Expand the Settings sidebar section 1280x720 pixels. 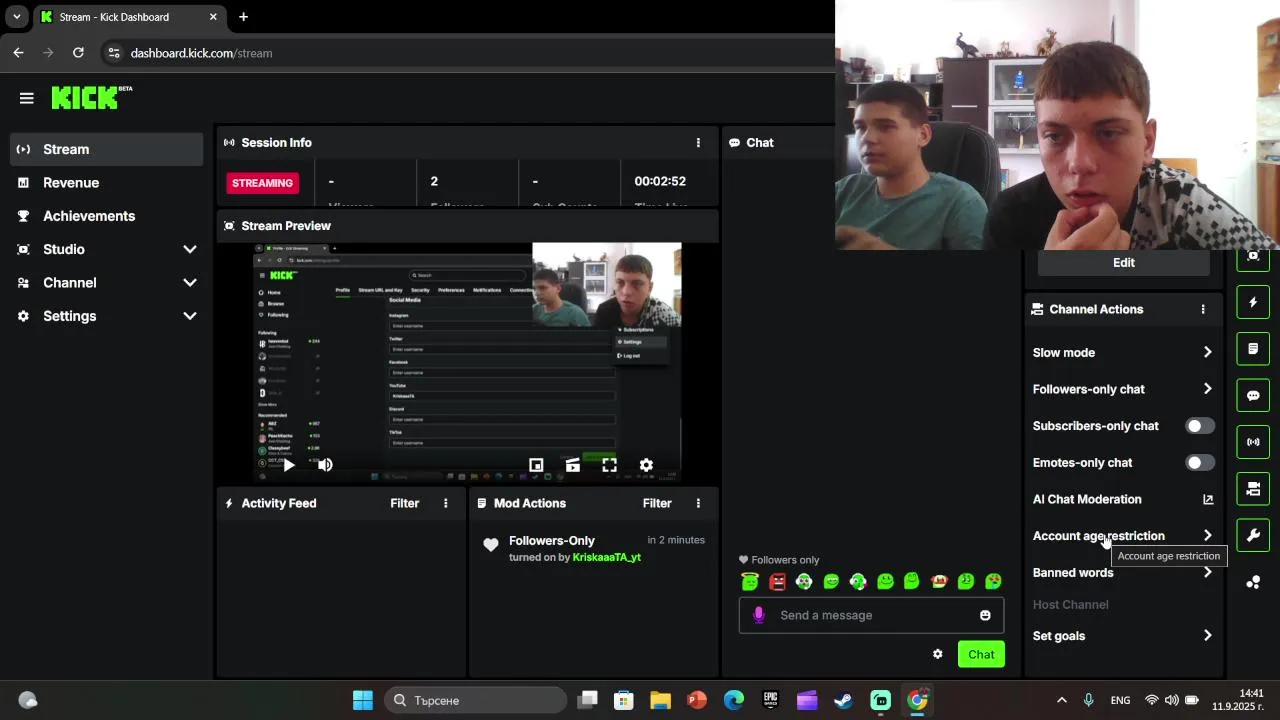click(190, 316)
